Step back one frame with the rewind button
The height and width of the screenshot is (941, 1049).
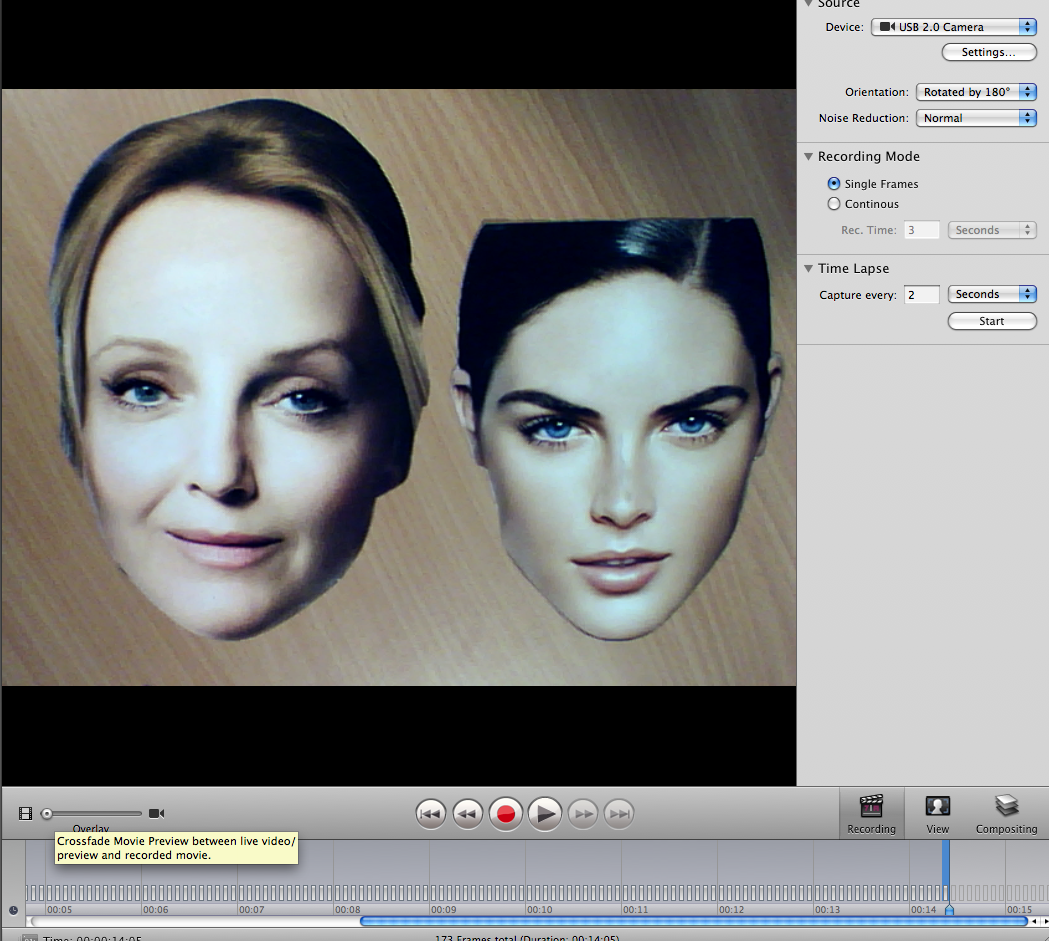tap(468, 814)
